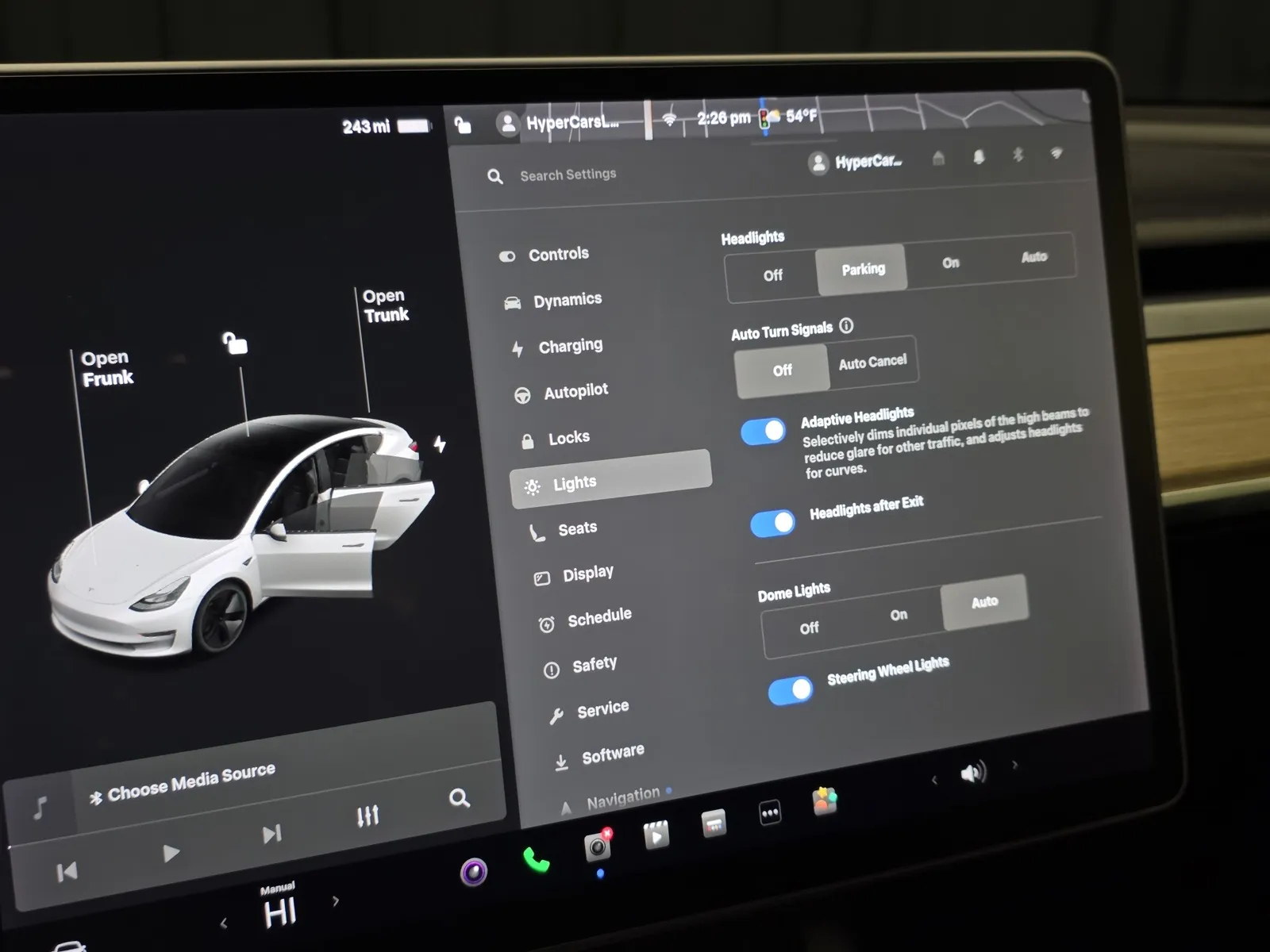This screenshot has height=952, width=1270.
Task: Open the dashcam camera app icon
Action: [598, 847]
